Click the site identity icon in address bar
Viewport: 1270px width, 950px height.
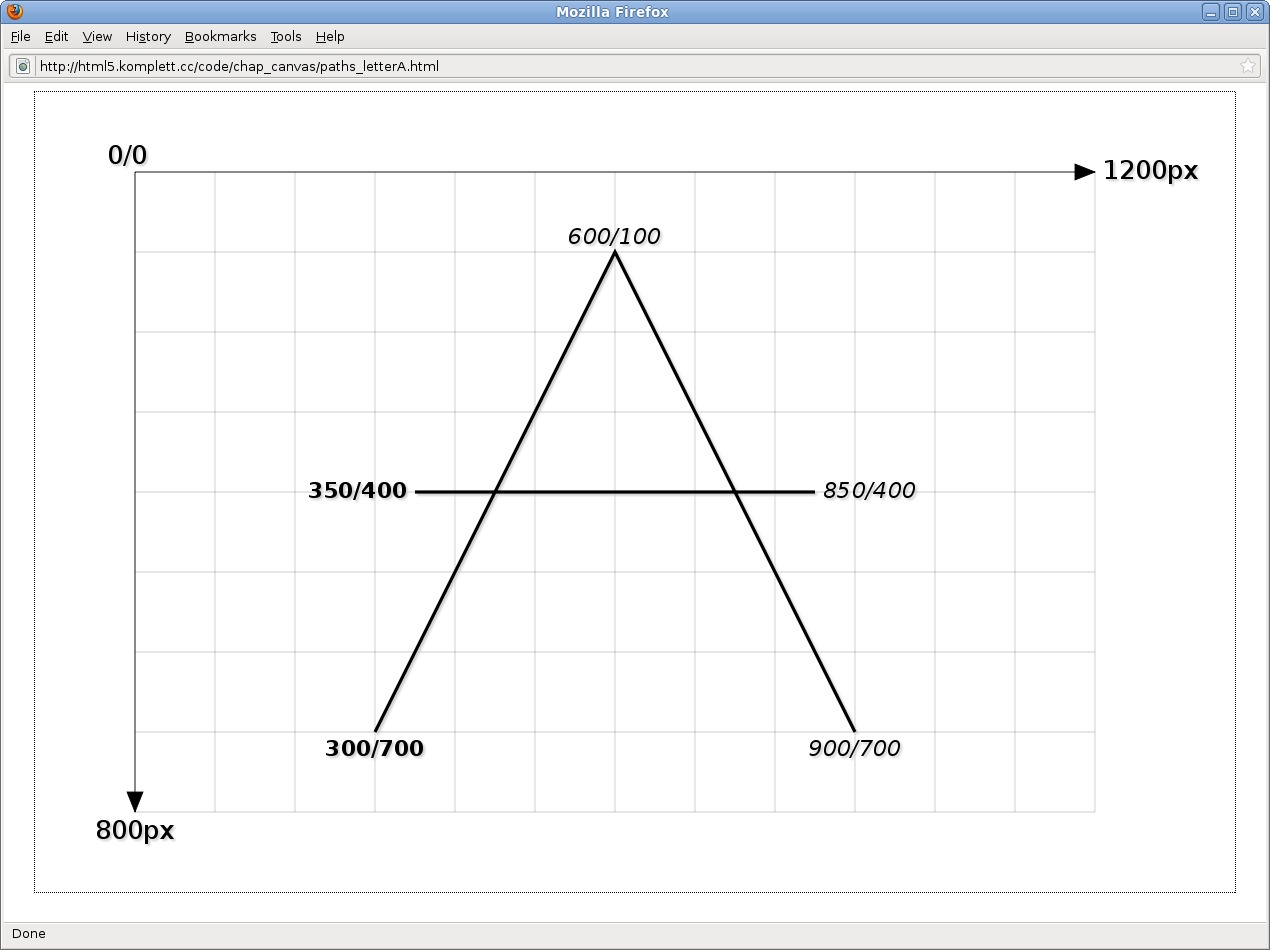coord(23,66)
